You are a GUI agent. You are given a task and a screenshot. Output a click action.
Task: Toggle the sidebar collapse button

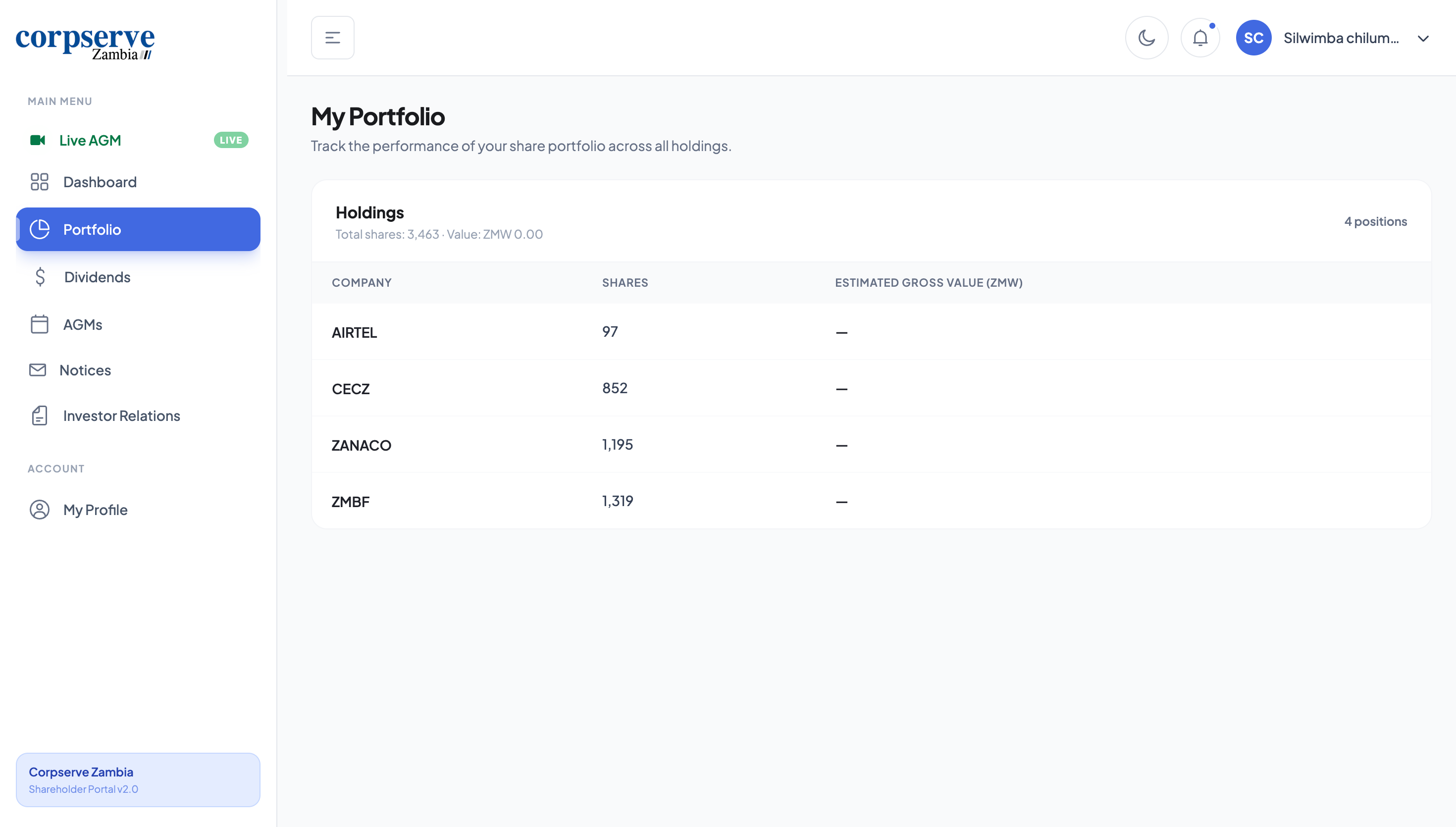click(x=332, y=38)
